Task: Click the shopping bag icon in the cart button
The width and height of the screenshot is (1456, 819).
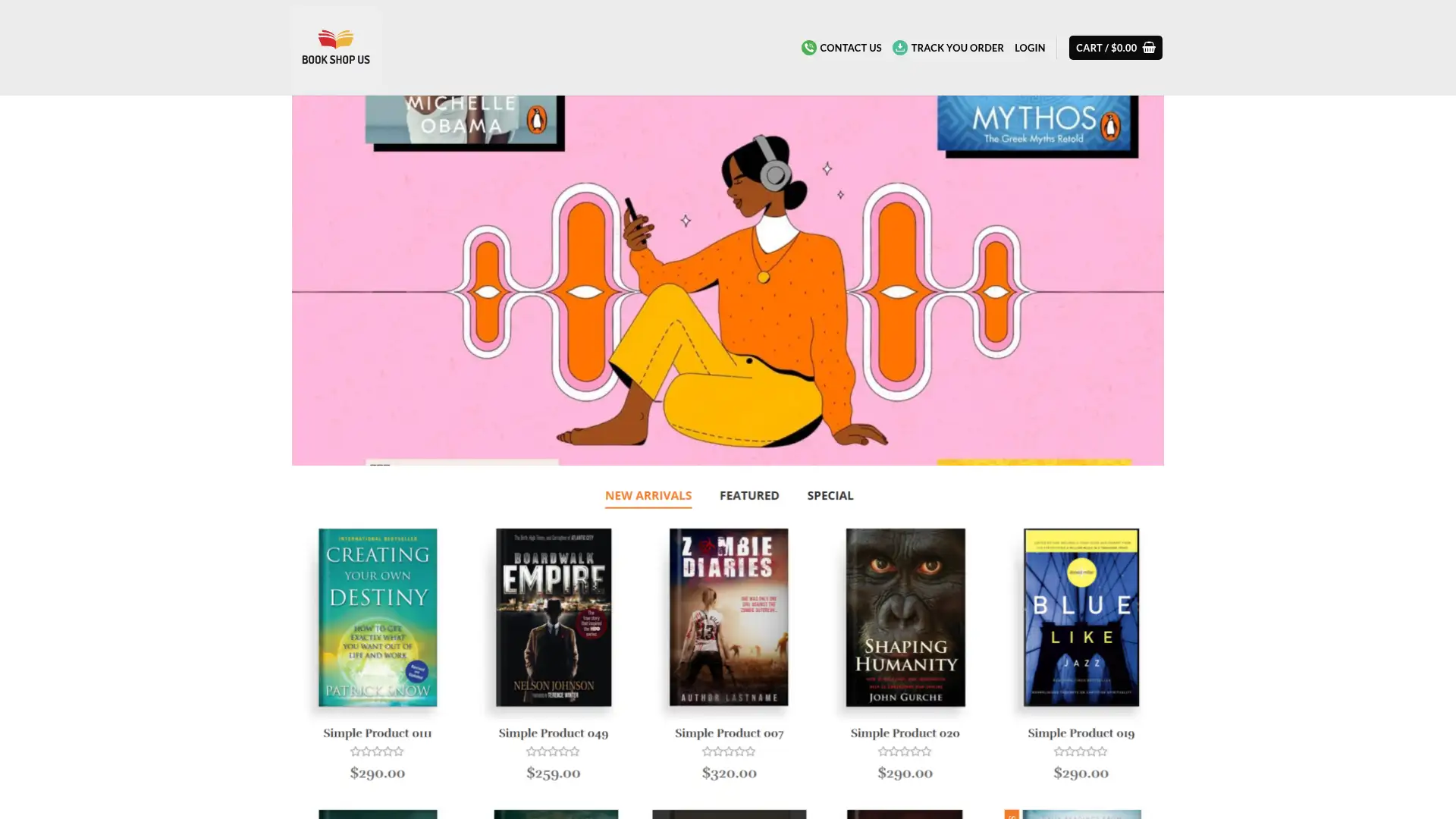Action: 1148,47
